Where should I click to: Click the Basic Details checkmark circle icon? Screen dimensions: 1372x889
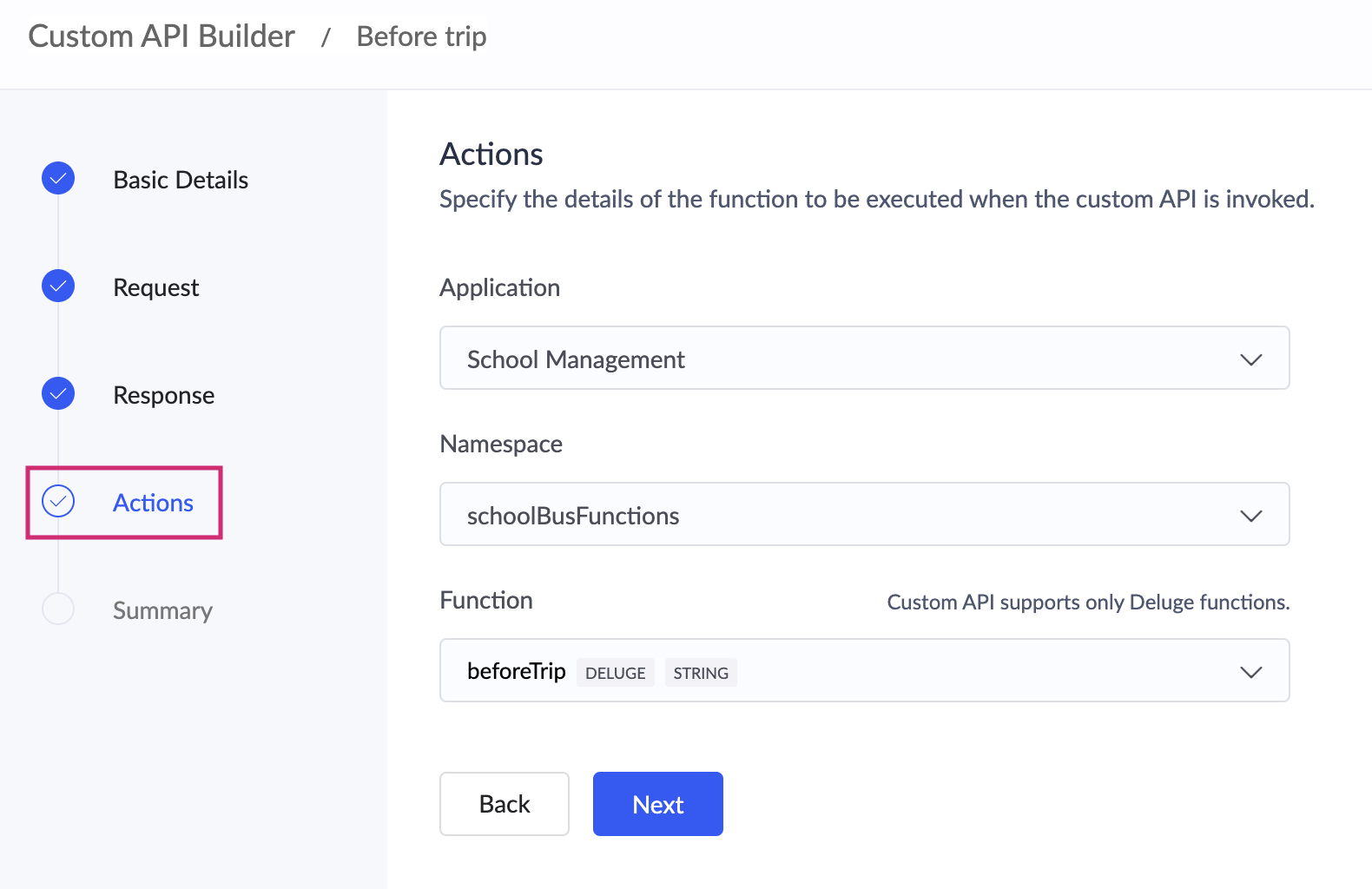(58, 178)
